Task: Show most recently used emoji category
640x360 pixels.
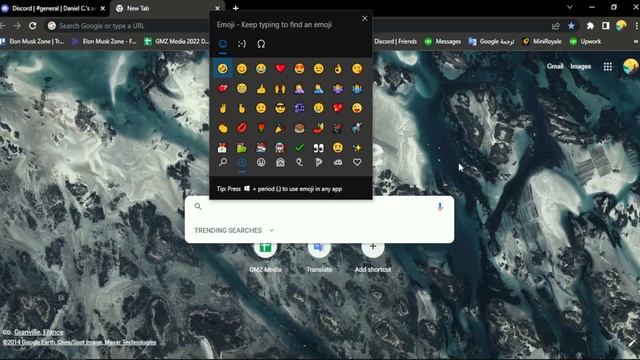Action: click(242, 162)
